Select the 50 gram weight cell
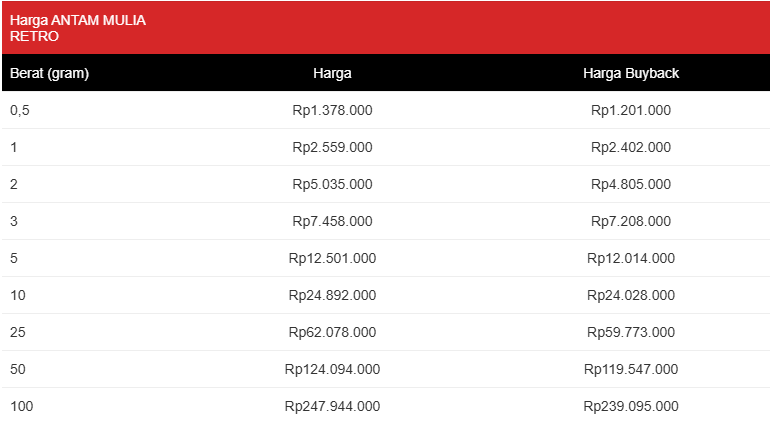This screenshot has width=773, height=440. pos(18,369)
